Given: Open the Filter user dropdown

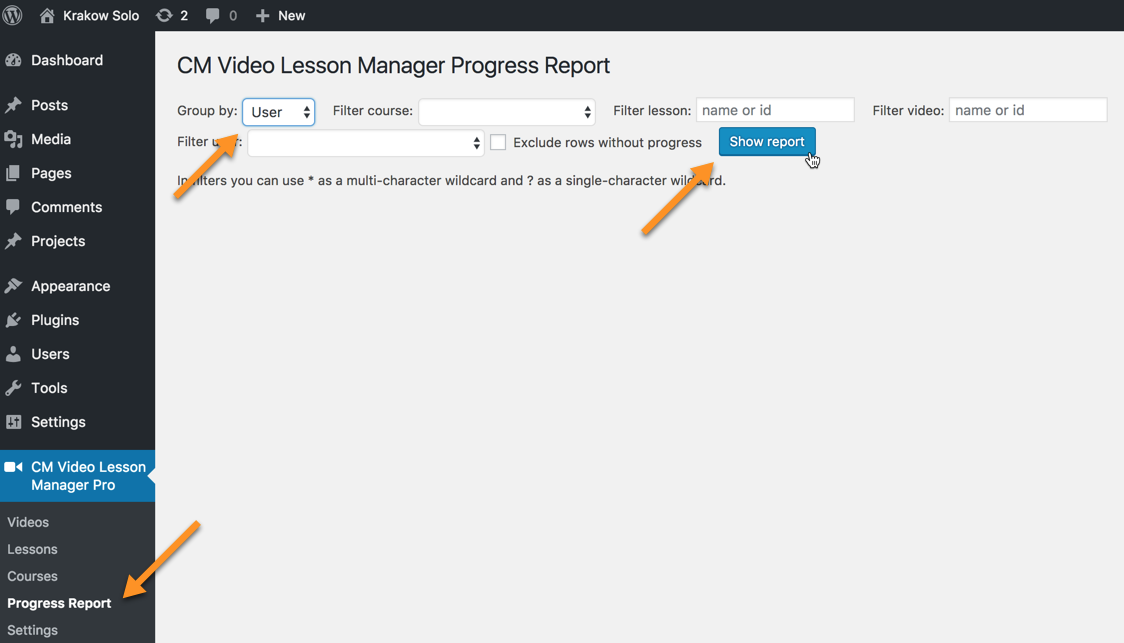Looking at the screenshot, I should (366, 143).
